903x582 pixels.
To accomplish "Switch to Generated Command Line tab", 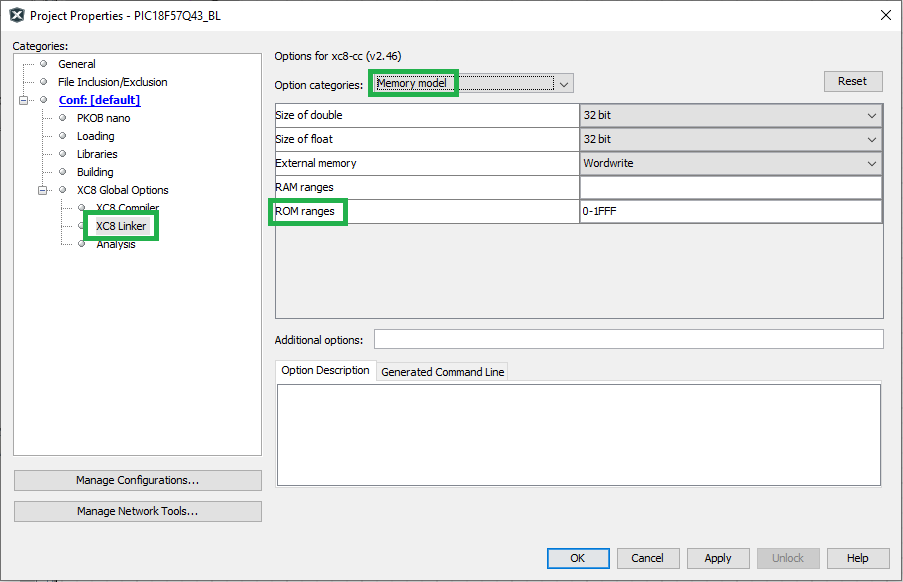I will 443,372.
